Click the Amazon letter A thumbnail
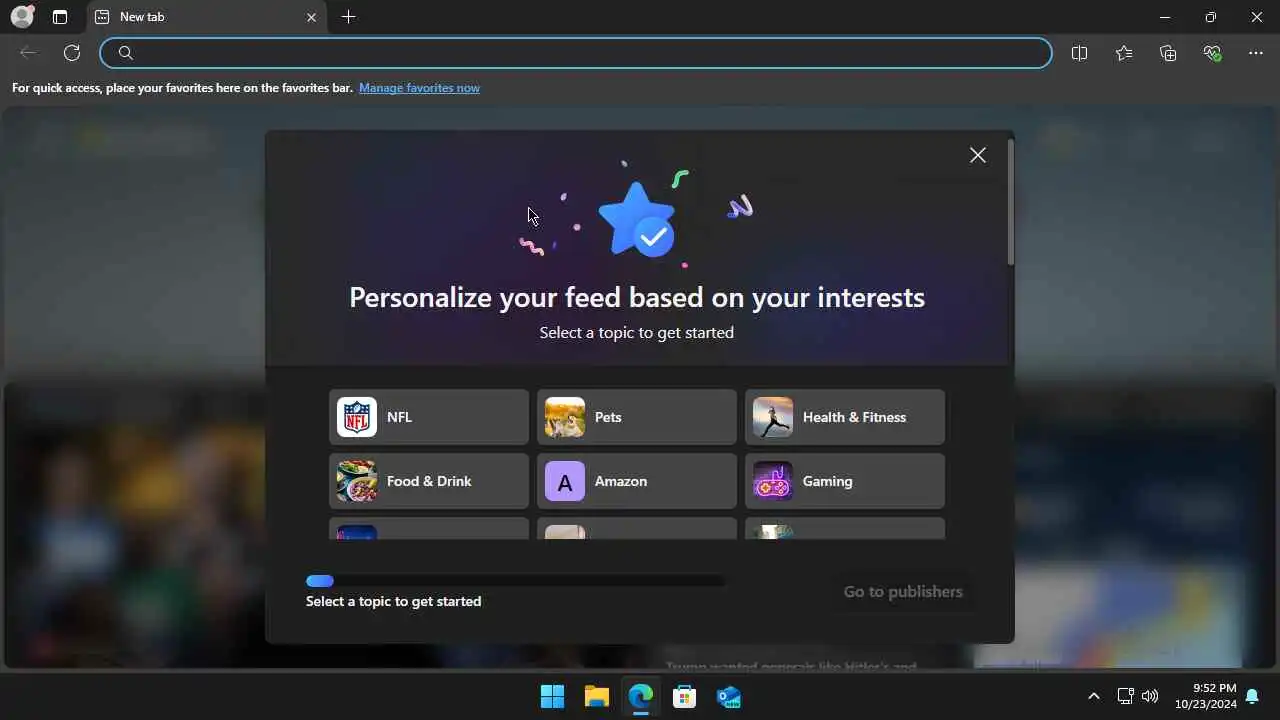Image resolution: width=1280 pixels, height=720 pixels. [x=565, y=481]
